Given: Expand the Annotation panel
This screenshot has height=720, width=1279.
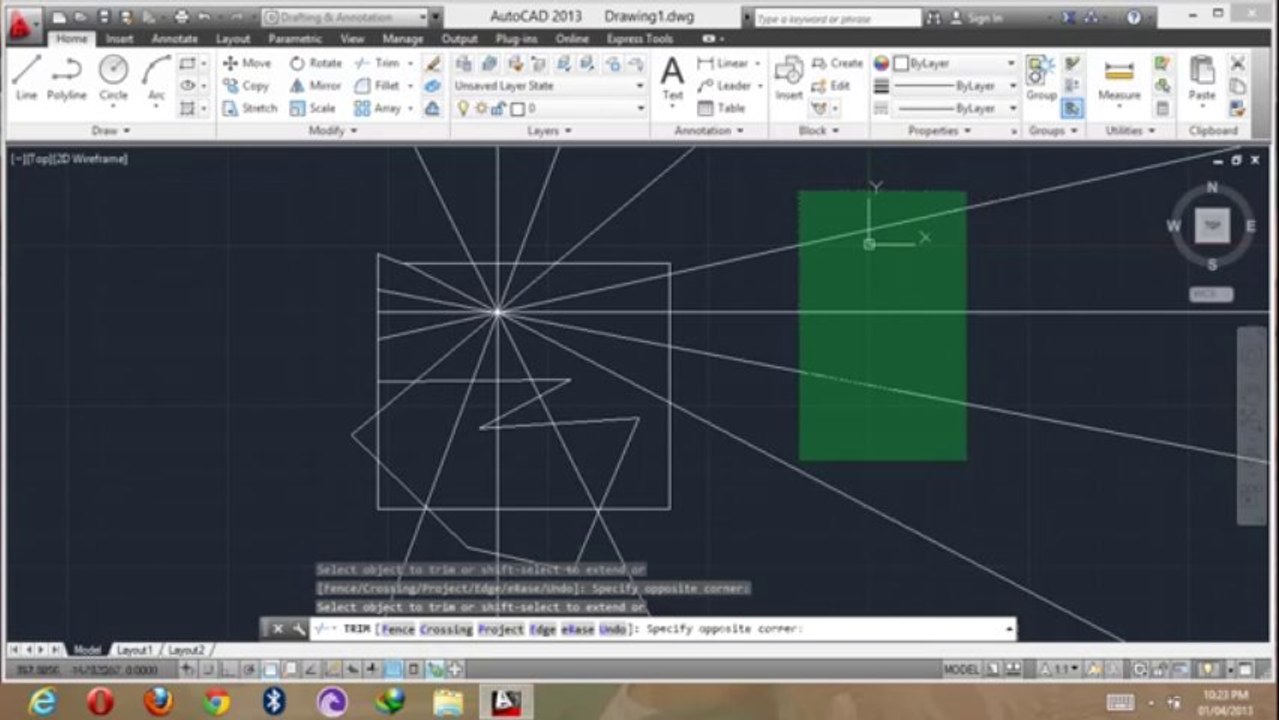Looking at the screenshot, I should click(x=709, y=131).
